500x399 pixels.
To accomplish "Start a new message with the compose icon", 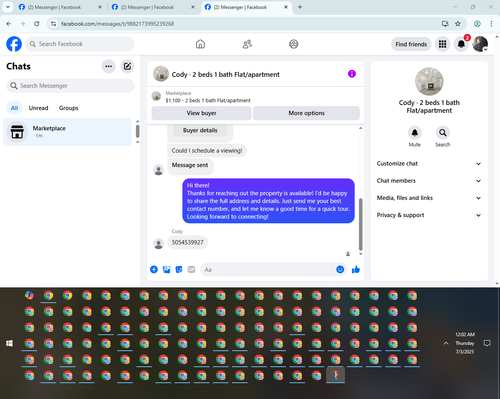I will 127,66.
